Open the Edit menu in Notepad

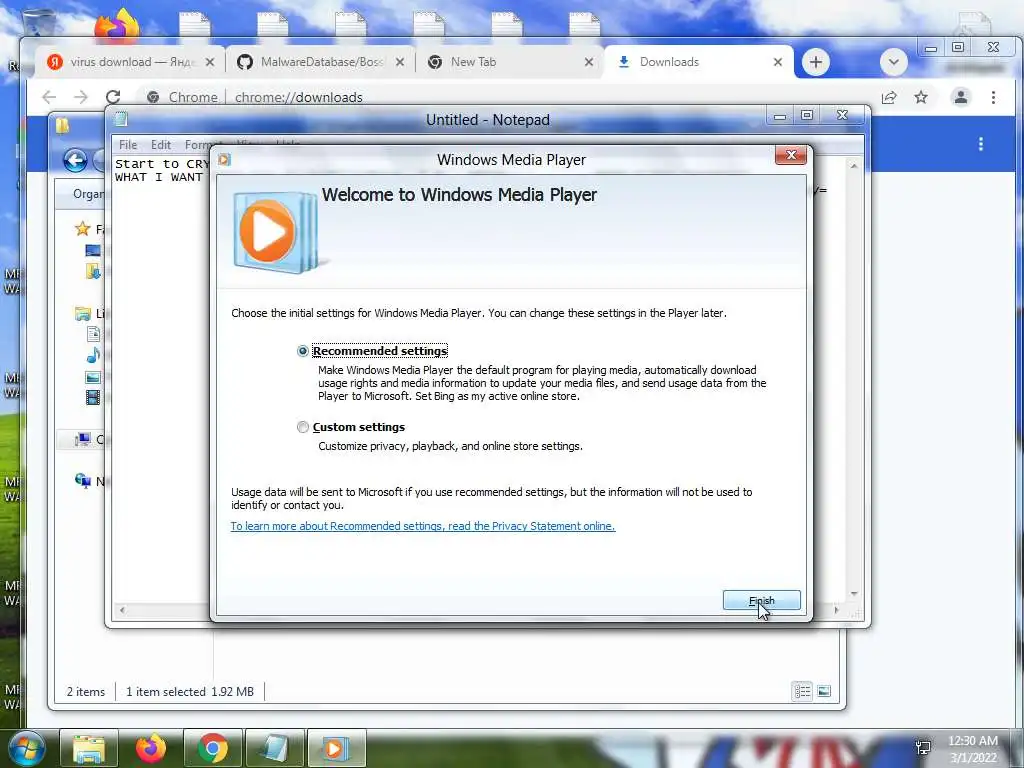tap(161, 145)
